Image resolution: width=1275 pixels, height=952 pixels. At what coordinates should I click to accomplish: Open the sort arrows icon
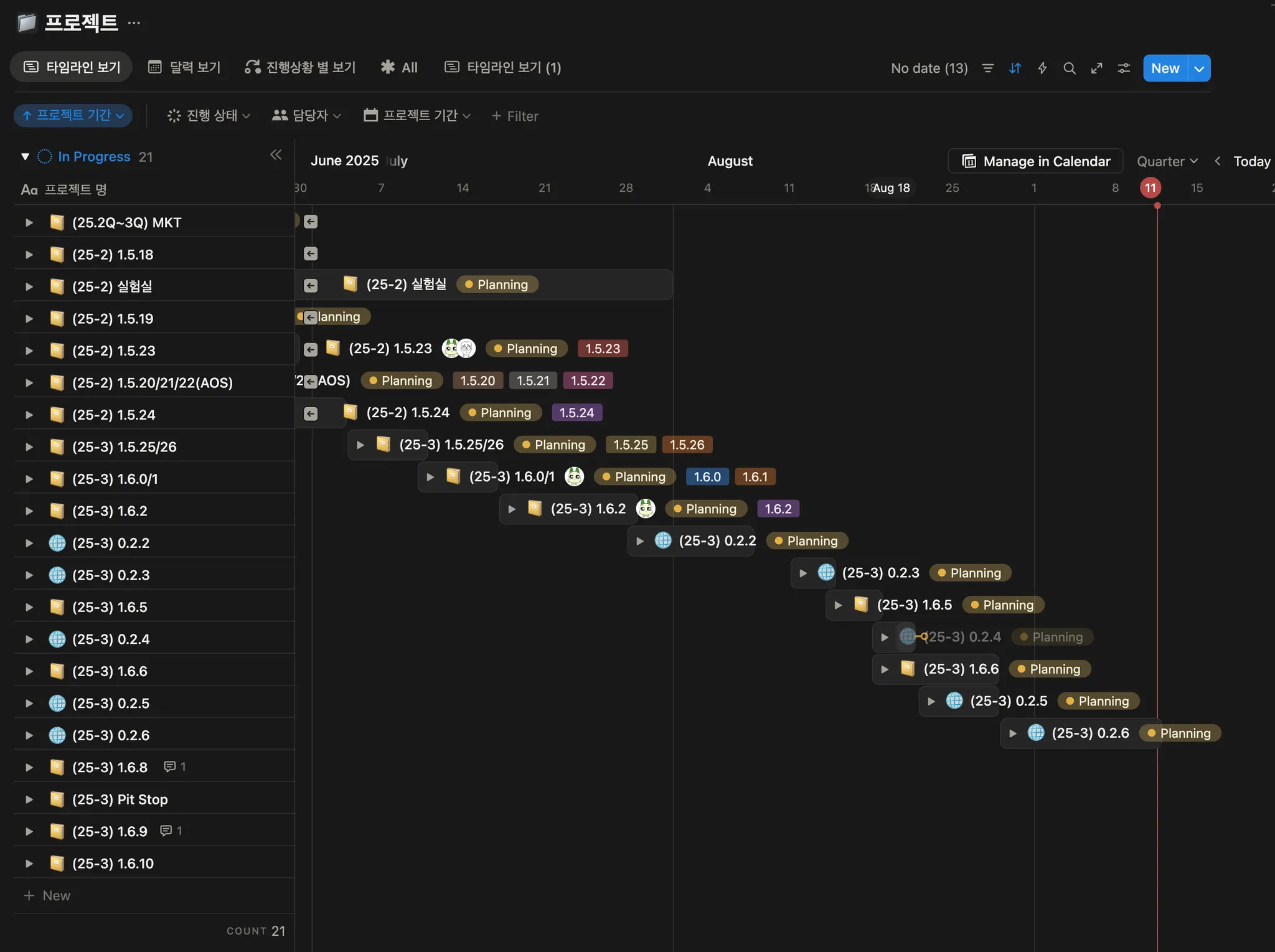(x=1015, y=68)
